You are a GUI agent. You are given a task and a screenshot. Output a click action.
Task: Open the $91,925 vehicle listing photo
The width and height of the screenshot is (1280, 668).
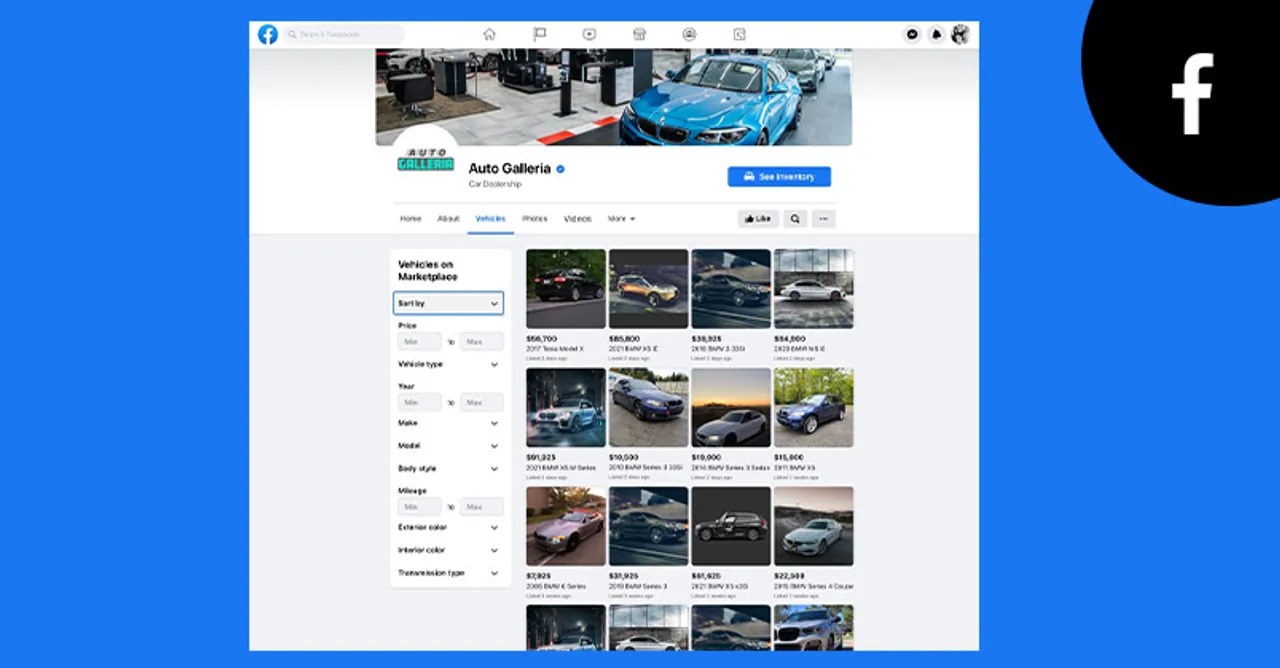pyautogui.click(x=566, y=408)
